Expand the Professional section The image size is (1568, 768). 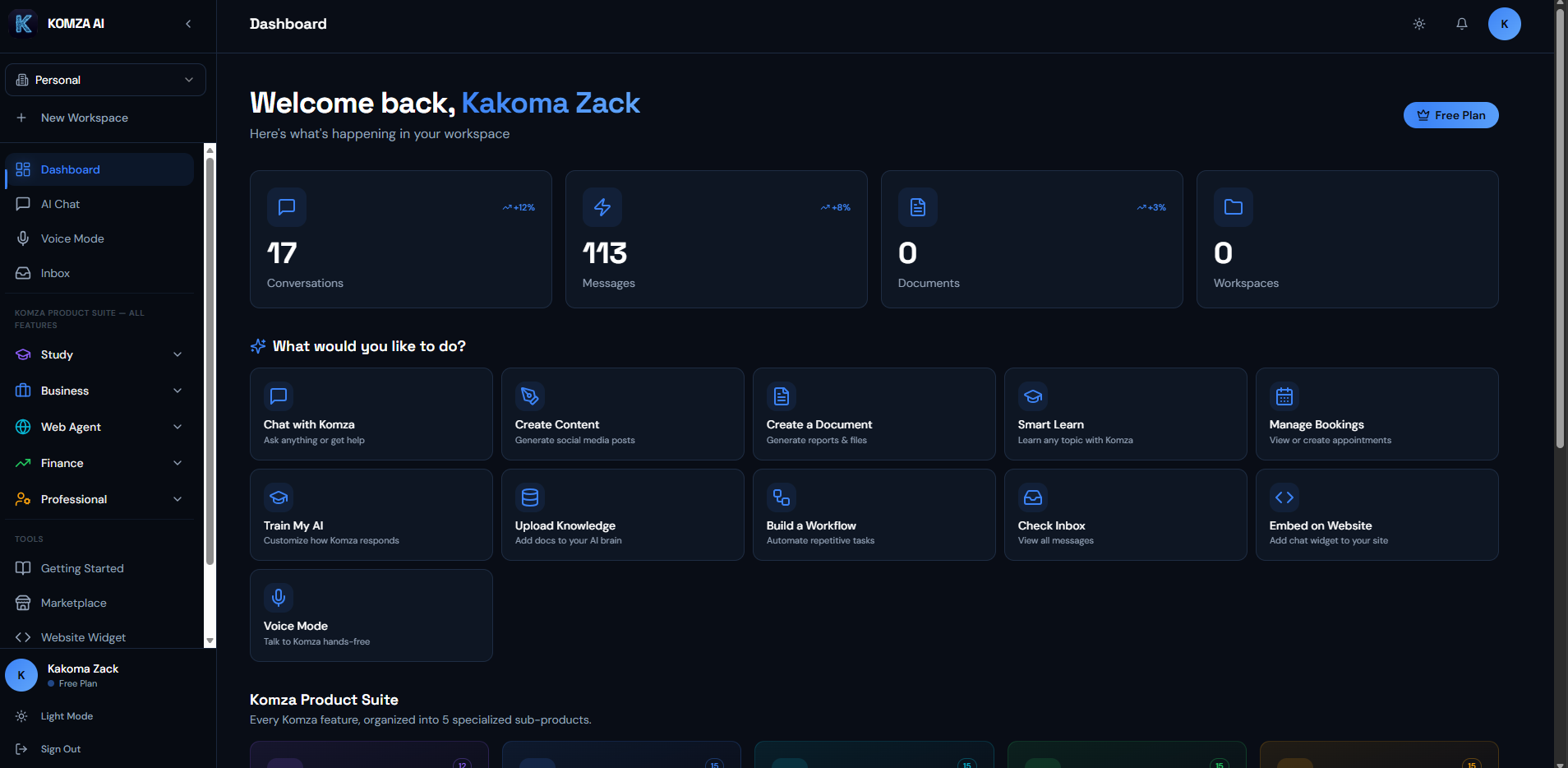100,499
